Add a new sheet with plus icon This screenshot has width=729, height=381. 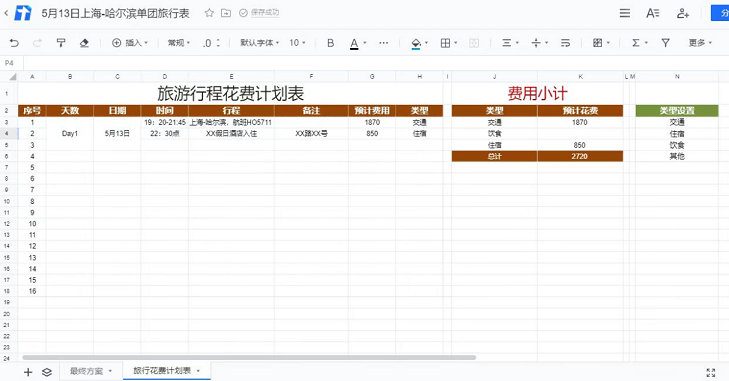coord(28,372)
